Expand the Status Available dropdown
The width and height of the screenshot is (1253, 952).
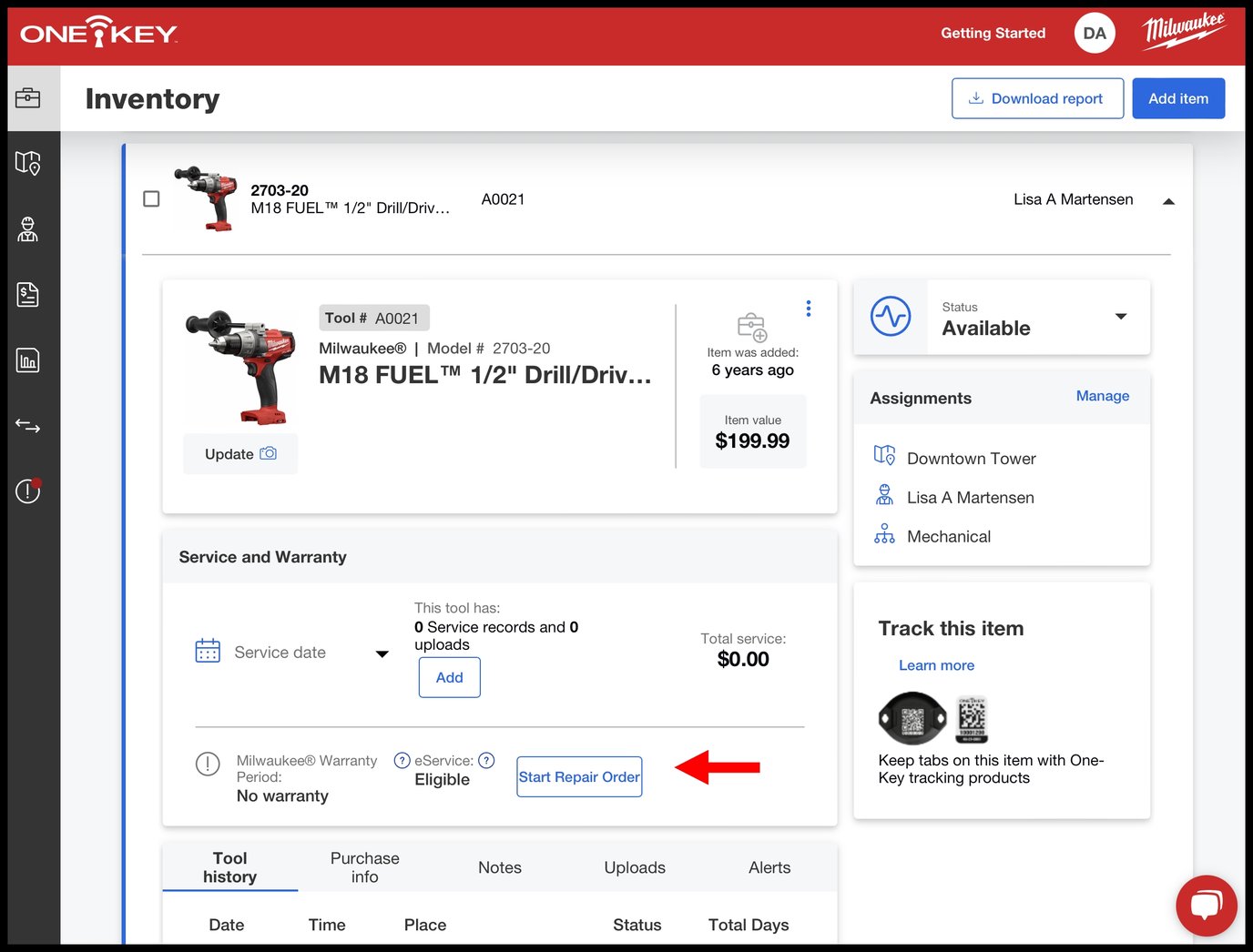1120,317
